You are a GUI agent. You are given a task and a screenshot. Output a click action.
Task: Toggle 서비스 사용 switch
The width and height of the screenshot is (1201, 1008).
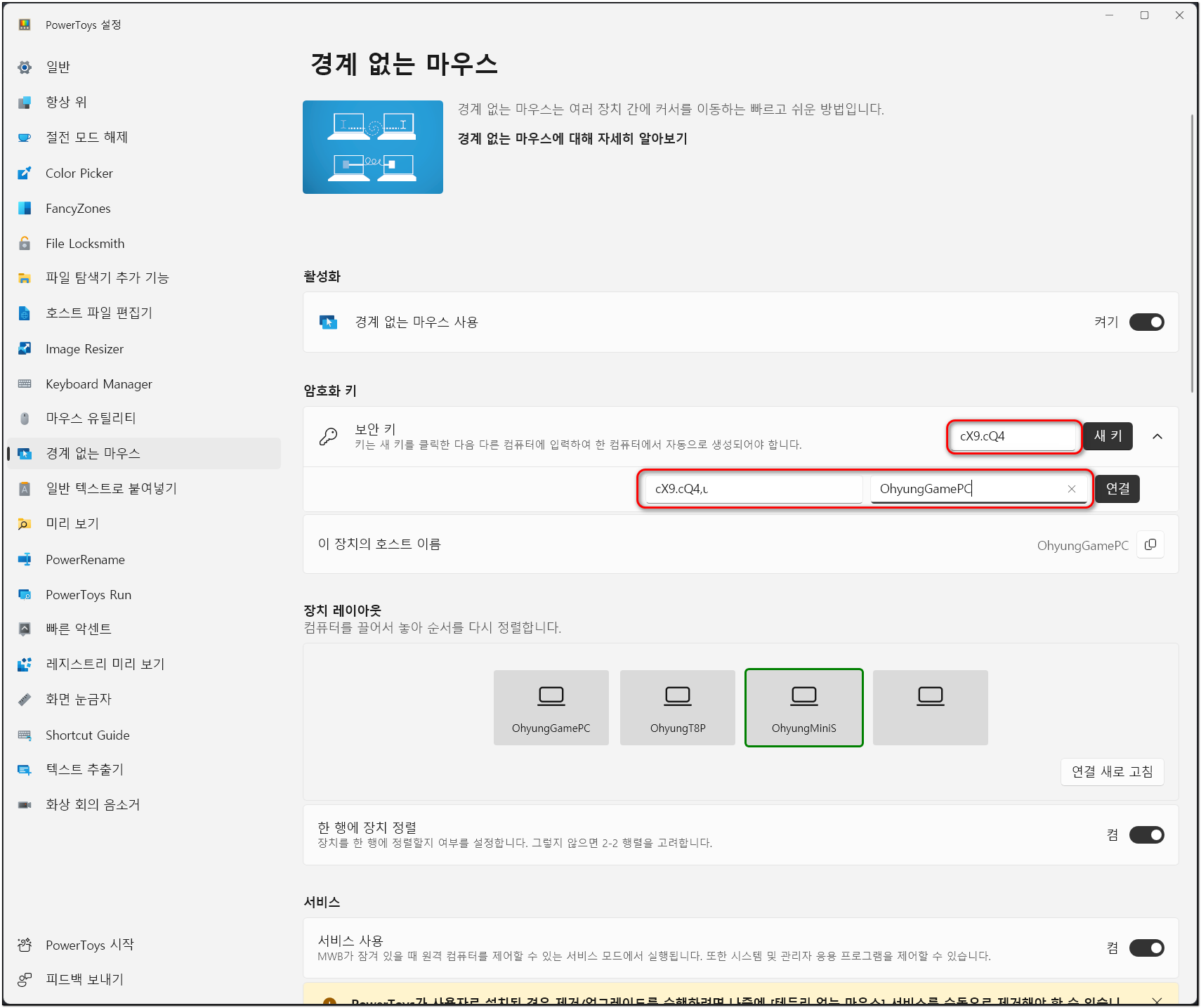pos(1146,948)
